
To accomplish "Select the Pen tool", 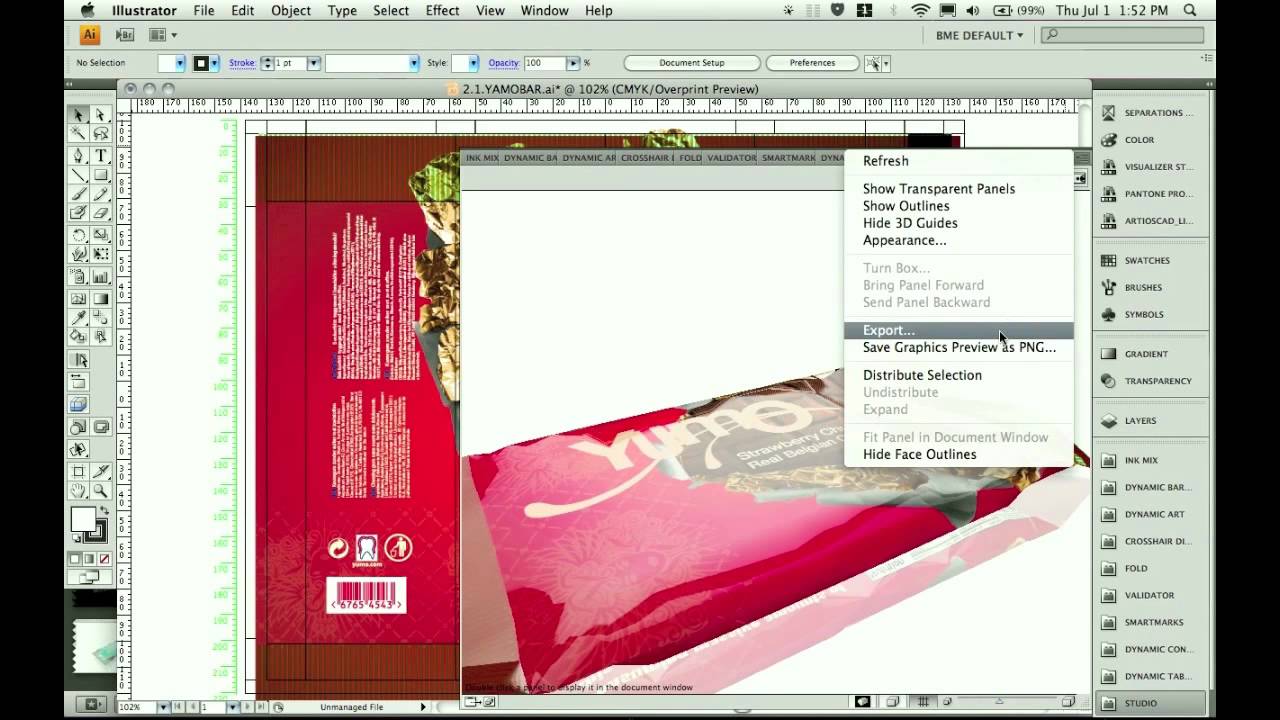I will pyautogui.click(x=78, y=156).
